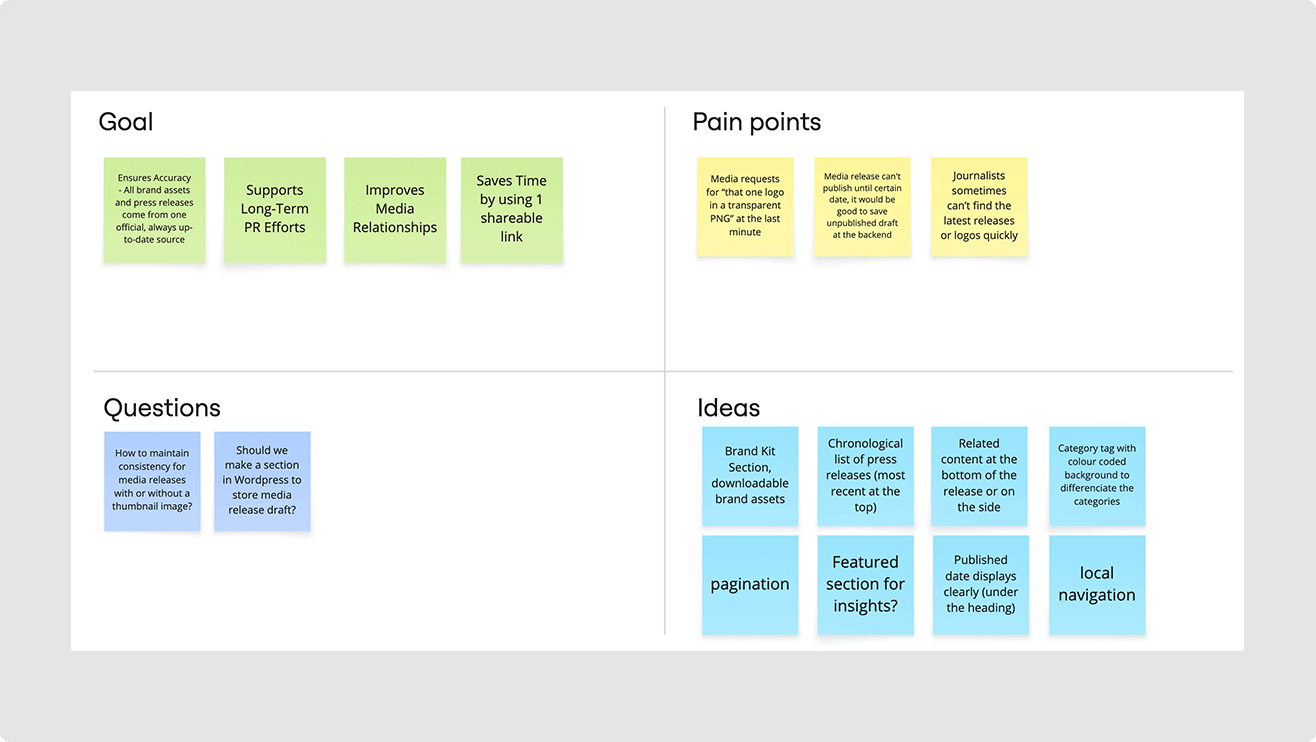The width and height of the screenshot is (1316, 742).
Task: Select the "Pain points" section heading
Action: 756,122
